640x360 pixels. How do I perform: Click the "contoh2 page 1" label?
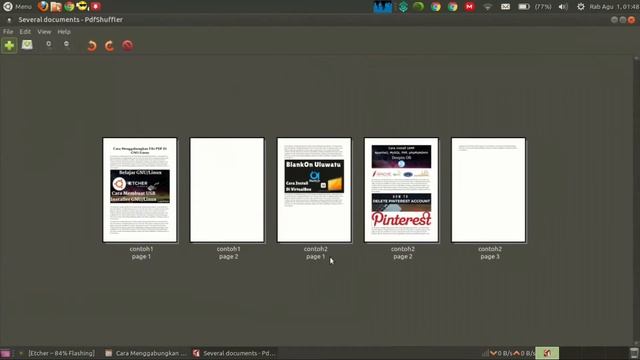tap(316, 253)
